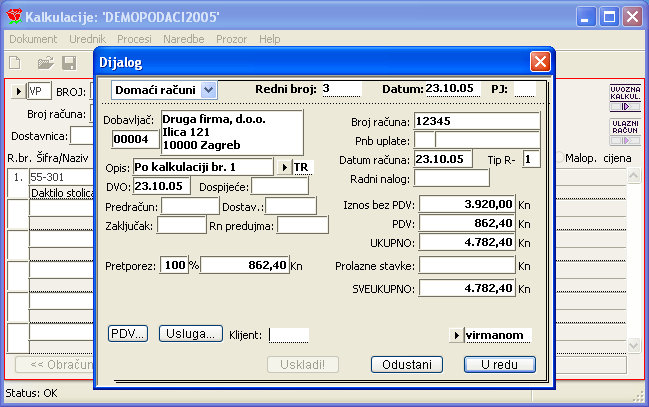Open the Help menu
649x407 pixels.
[269, 39]
